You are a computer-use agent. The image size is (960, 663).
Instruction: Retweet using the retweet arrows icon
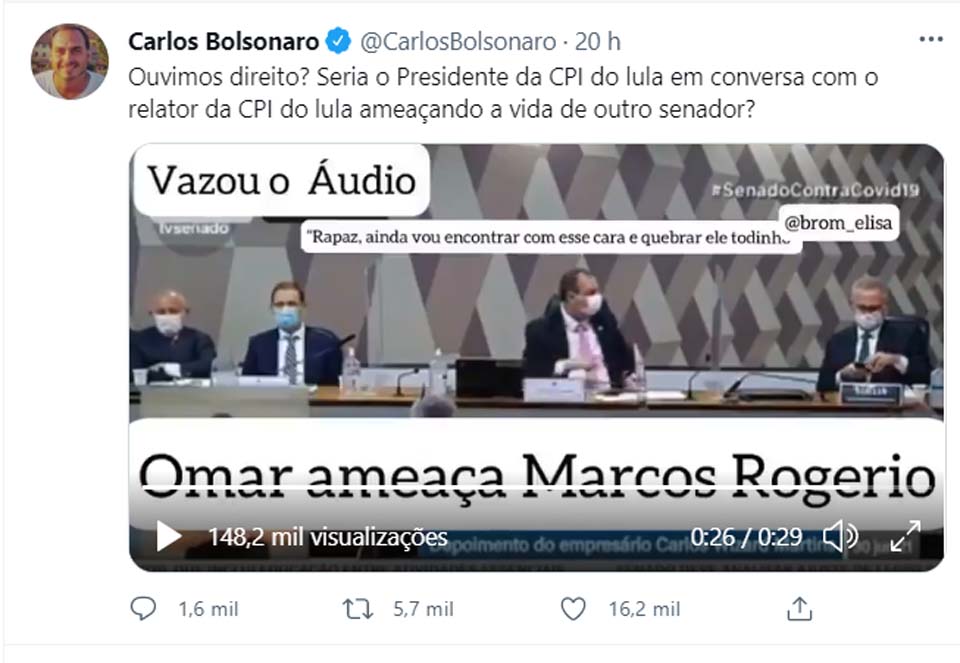coord(358,609)
